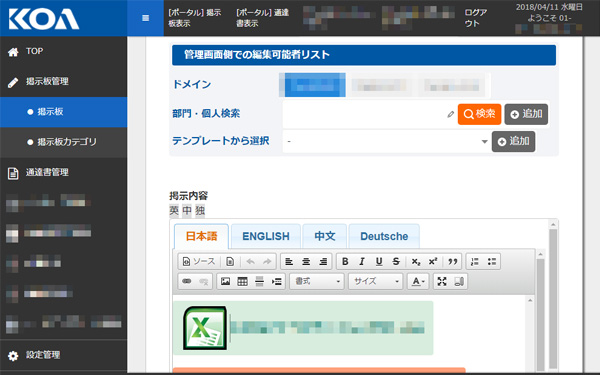Click the outer content panel scrollbar
600x375 pixels.
coord(553,298)
